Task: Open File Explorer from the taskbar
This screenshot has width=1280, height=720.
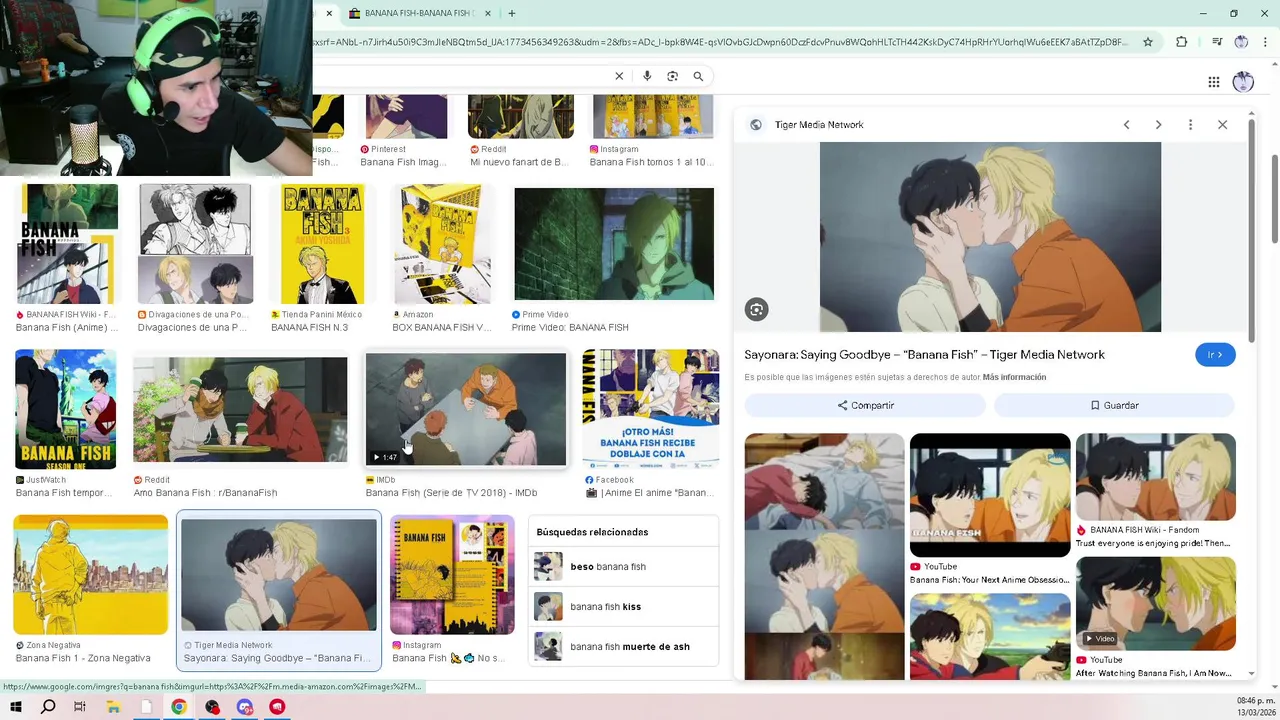Action: 113,707
